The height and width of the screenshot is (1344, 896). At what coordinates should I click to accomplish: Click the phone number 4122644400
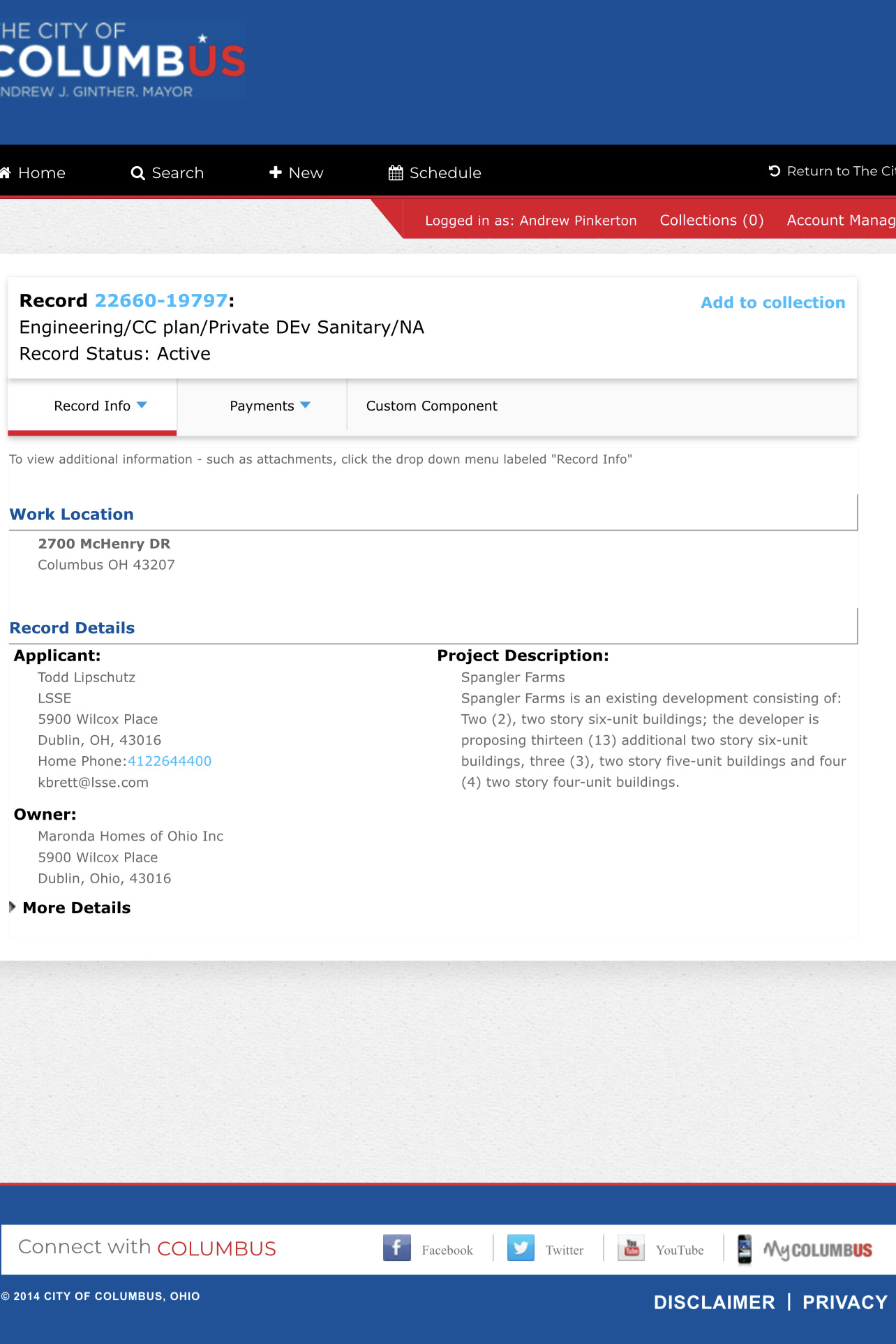(x=170, y=761)
